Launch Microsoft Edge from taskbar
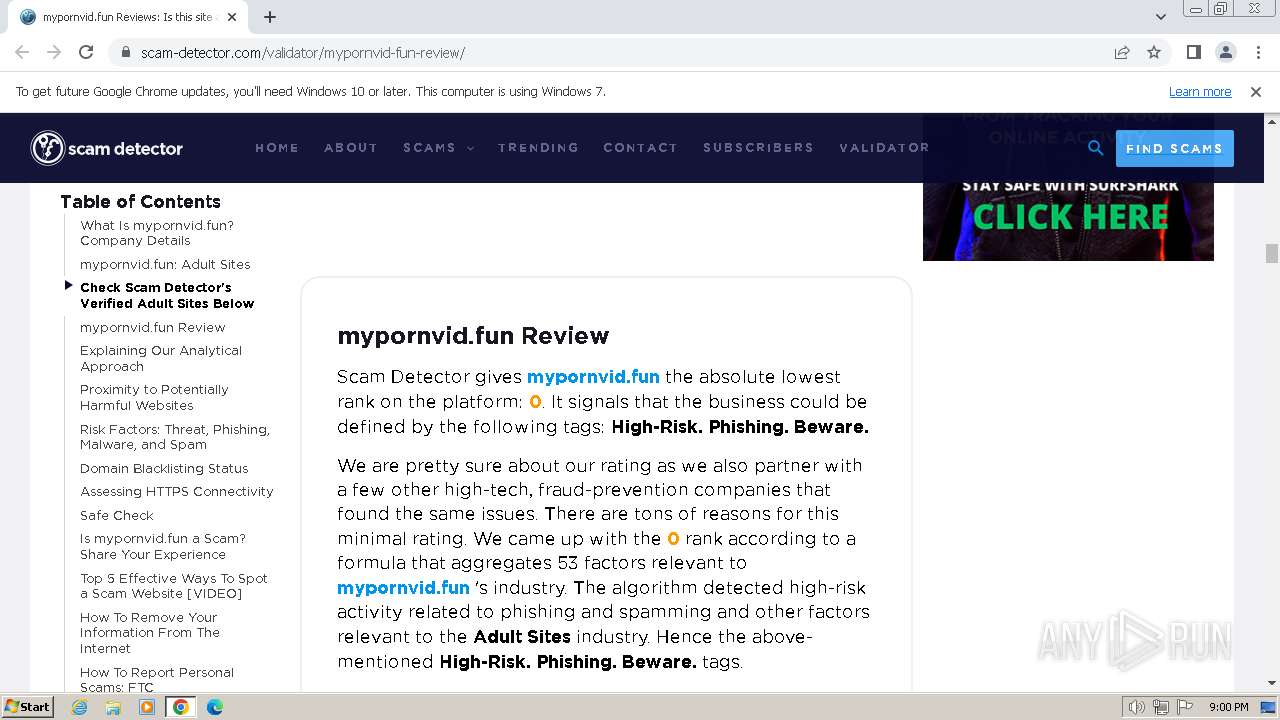 (x=215, y=707)
